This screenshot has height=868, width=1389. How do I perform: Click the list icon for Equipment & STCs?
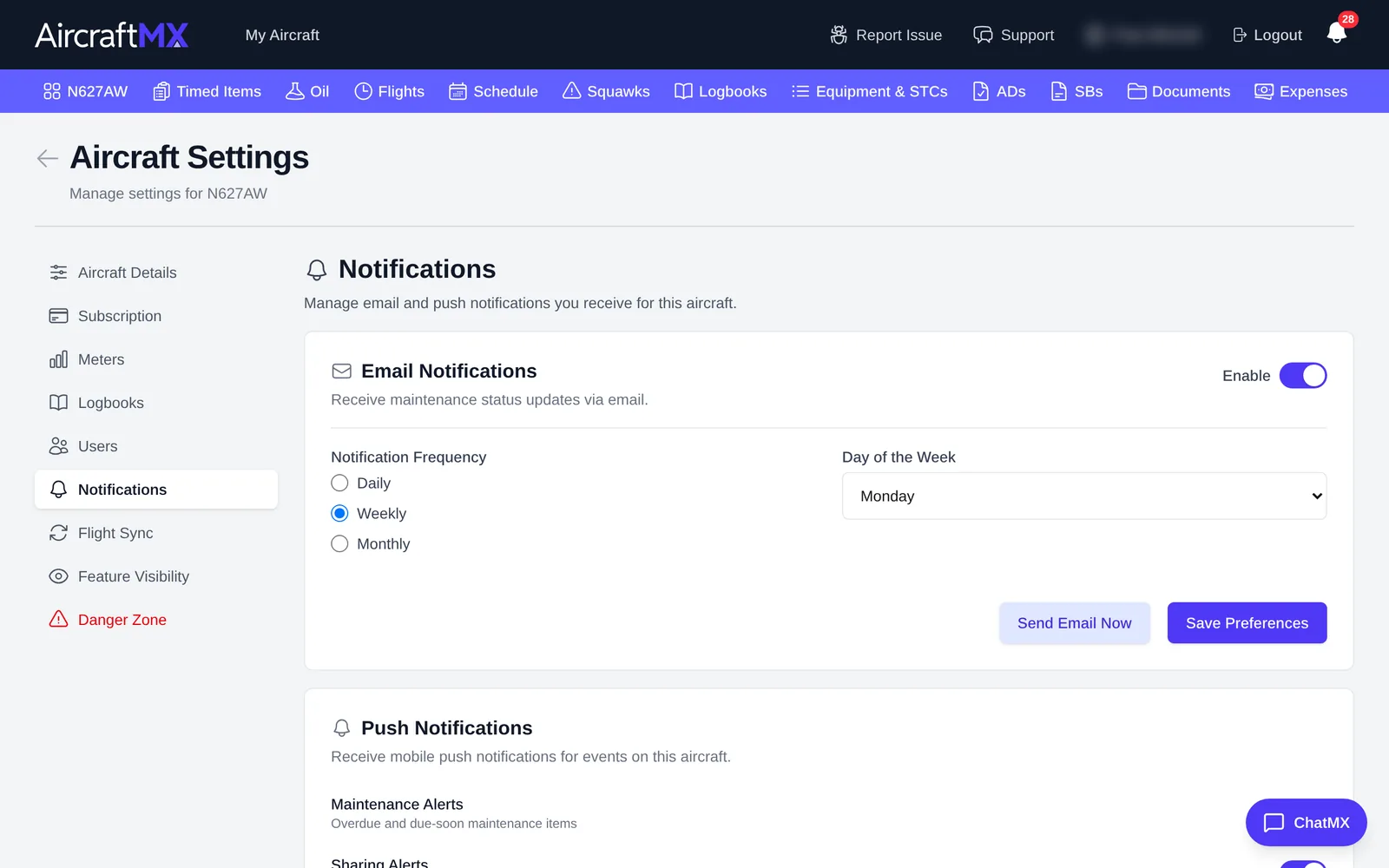(x=800, y=91)
